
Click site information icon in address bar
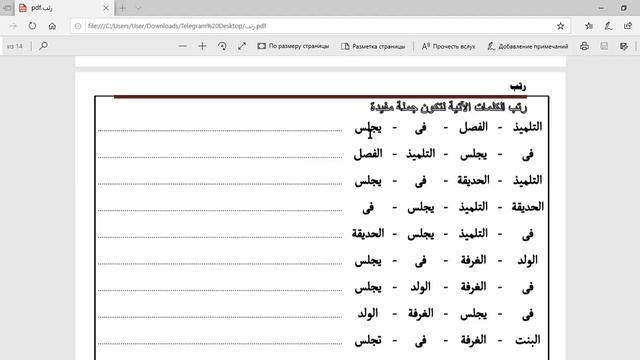(78, 26)
